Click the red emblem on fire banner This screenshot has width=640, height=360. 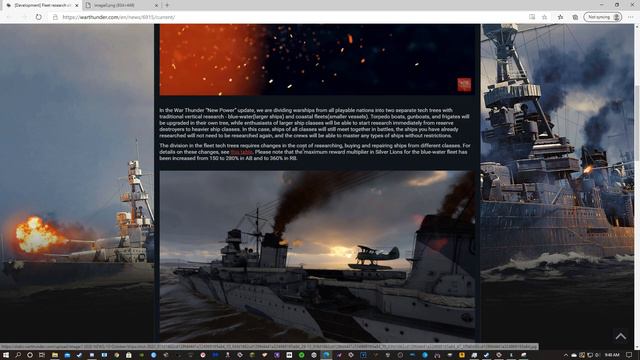[x=464, y=84]
